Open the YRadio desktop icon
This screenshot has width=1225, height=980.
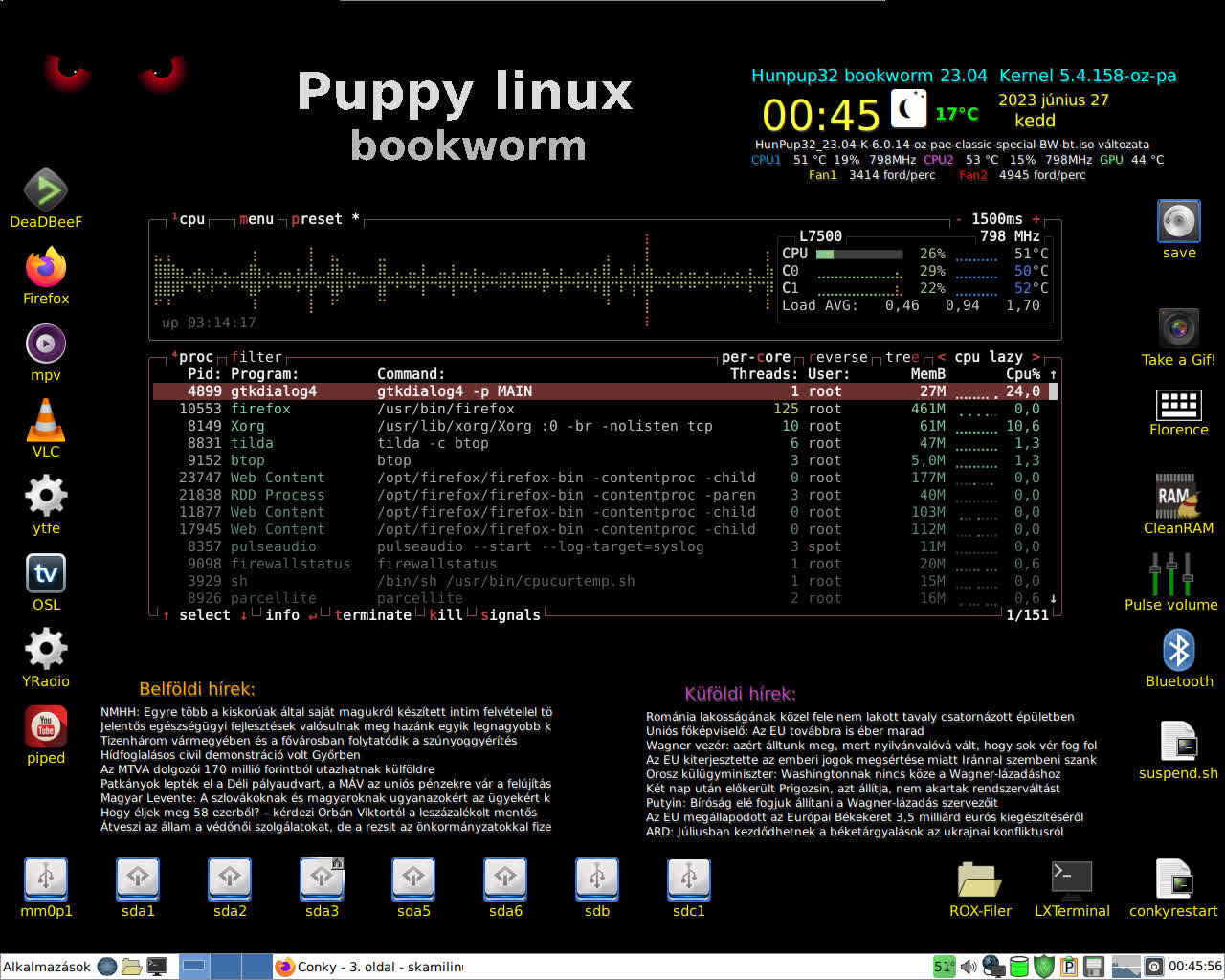pos(45,650)
